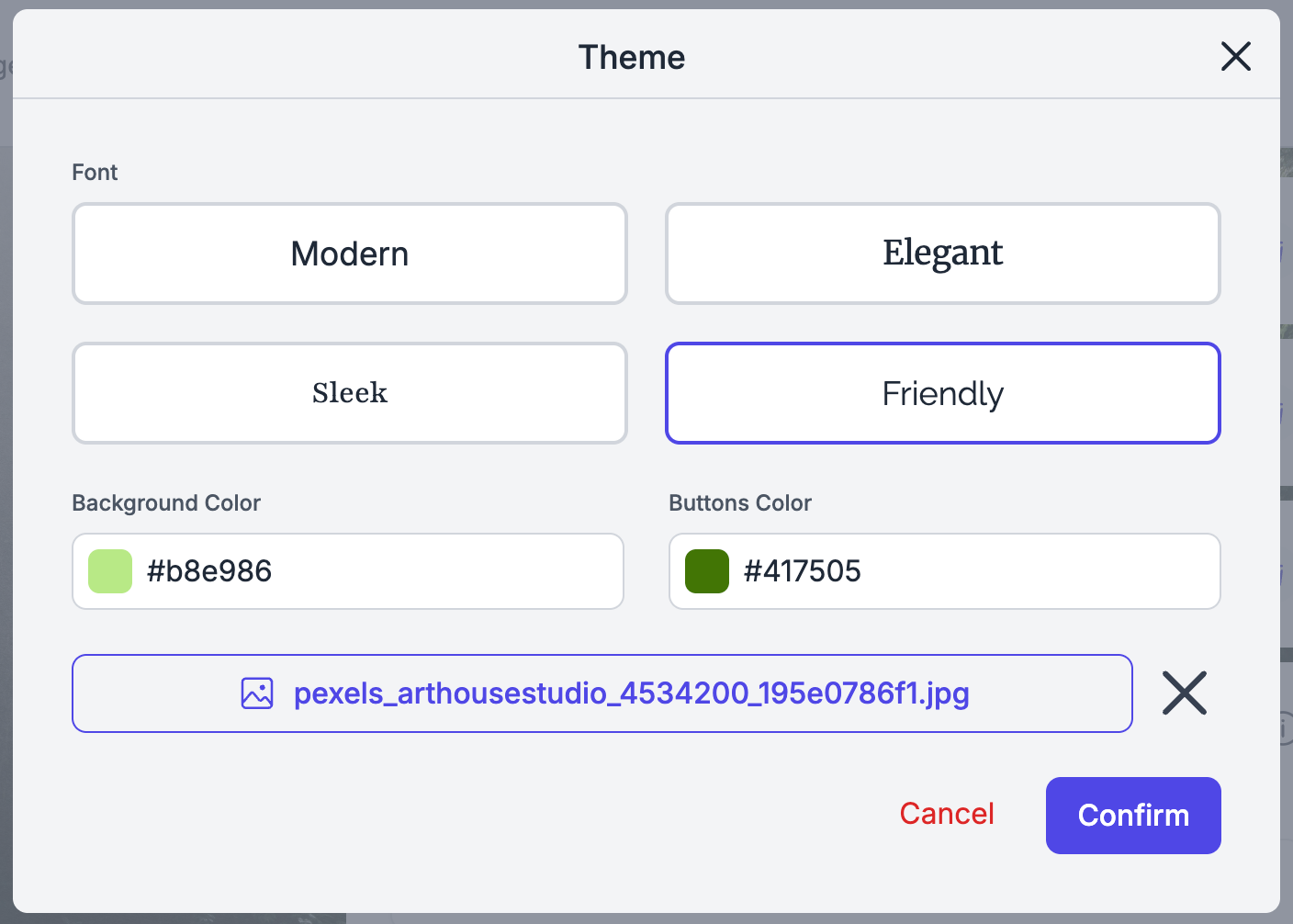Choose the Elegant font style
Viewport: 1293px width, 924px height.
pyautogui.click(x=942, y=254)
